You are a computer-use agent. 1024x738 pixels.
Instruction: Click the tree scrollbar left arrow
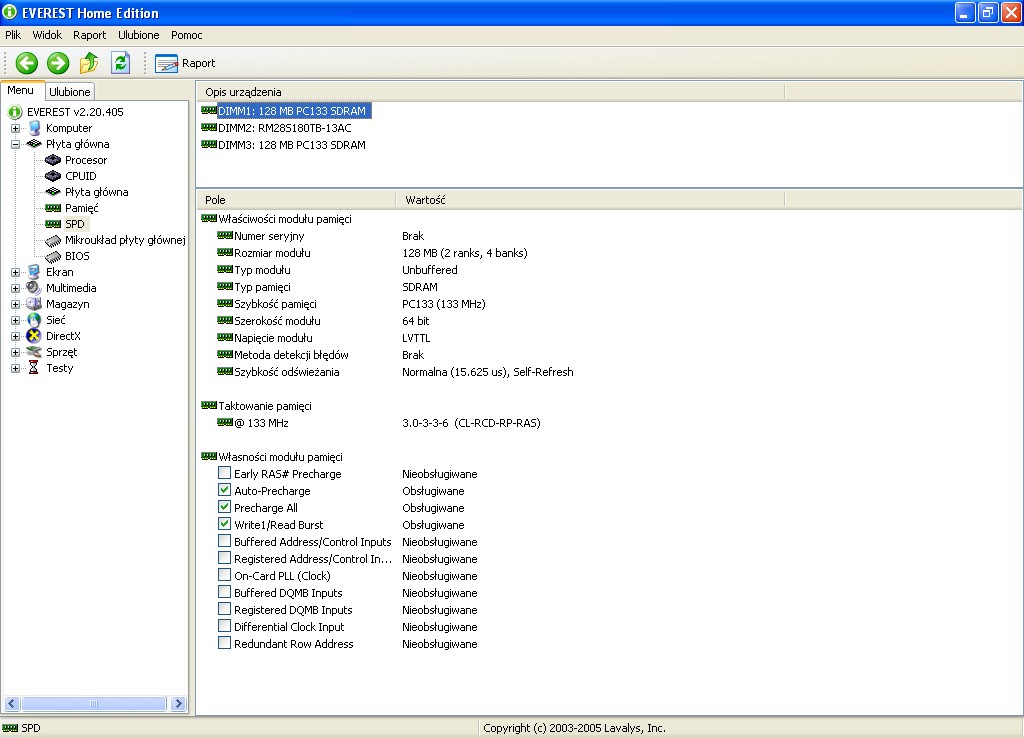tap(12, 703)
